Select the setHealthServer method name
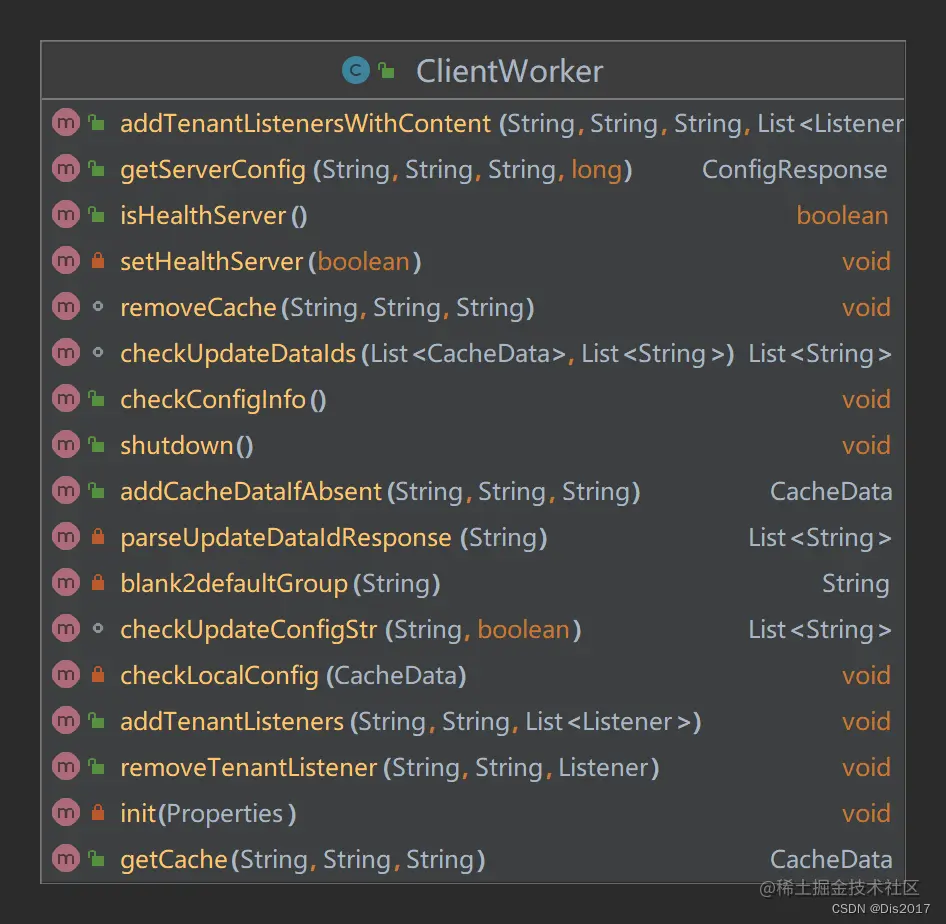The image size is (946, 924). tap(211, 261)
